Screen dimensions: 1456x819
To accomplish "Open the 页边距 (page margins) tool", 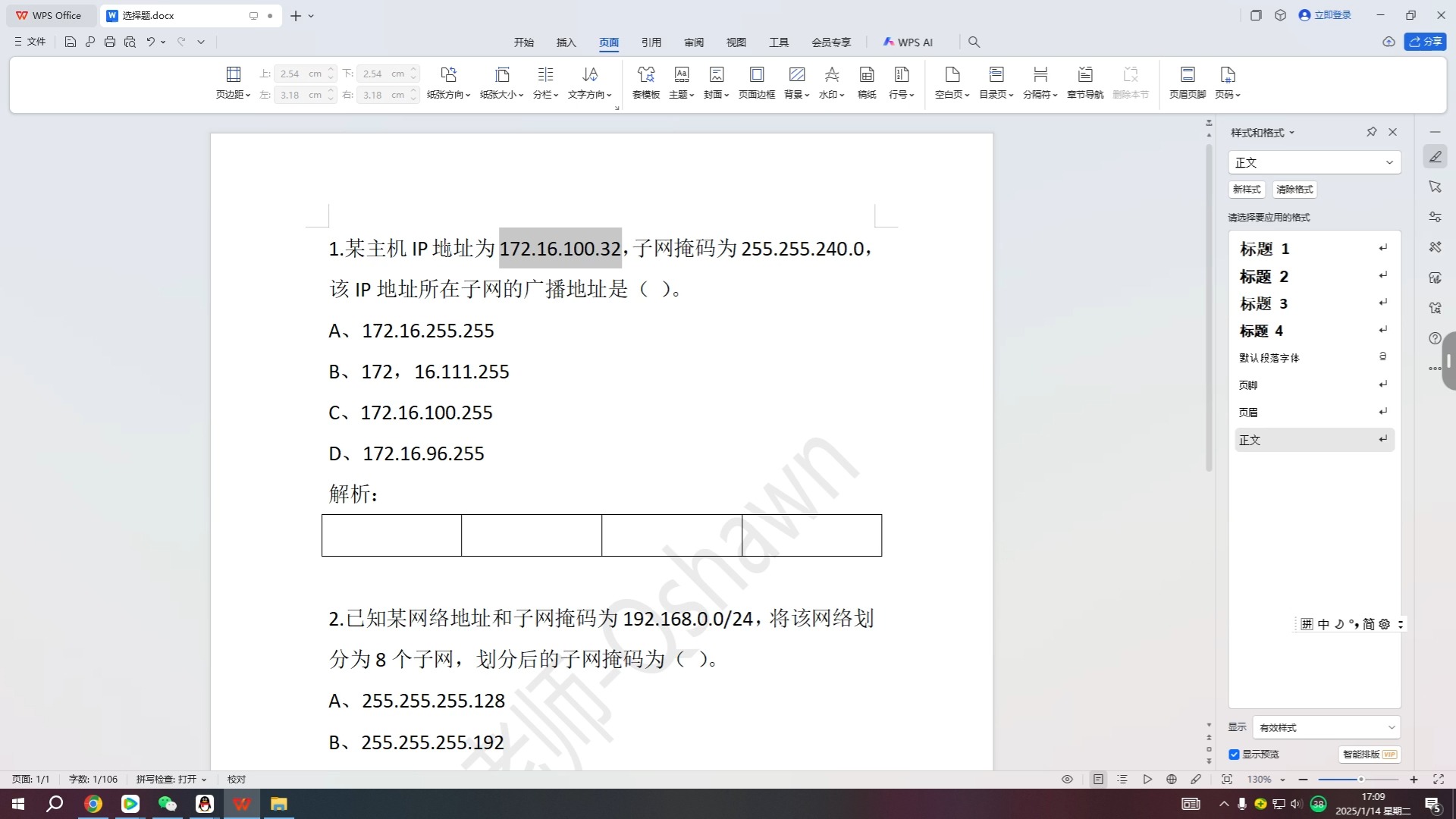I will click(233, 82).
